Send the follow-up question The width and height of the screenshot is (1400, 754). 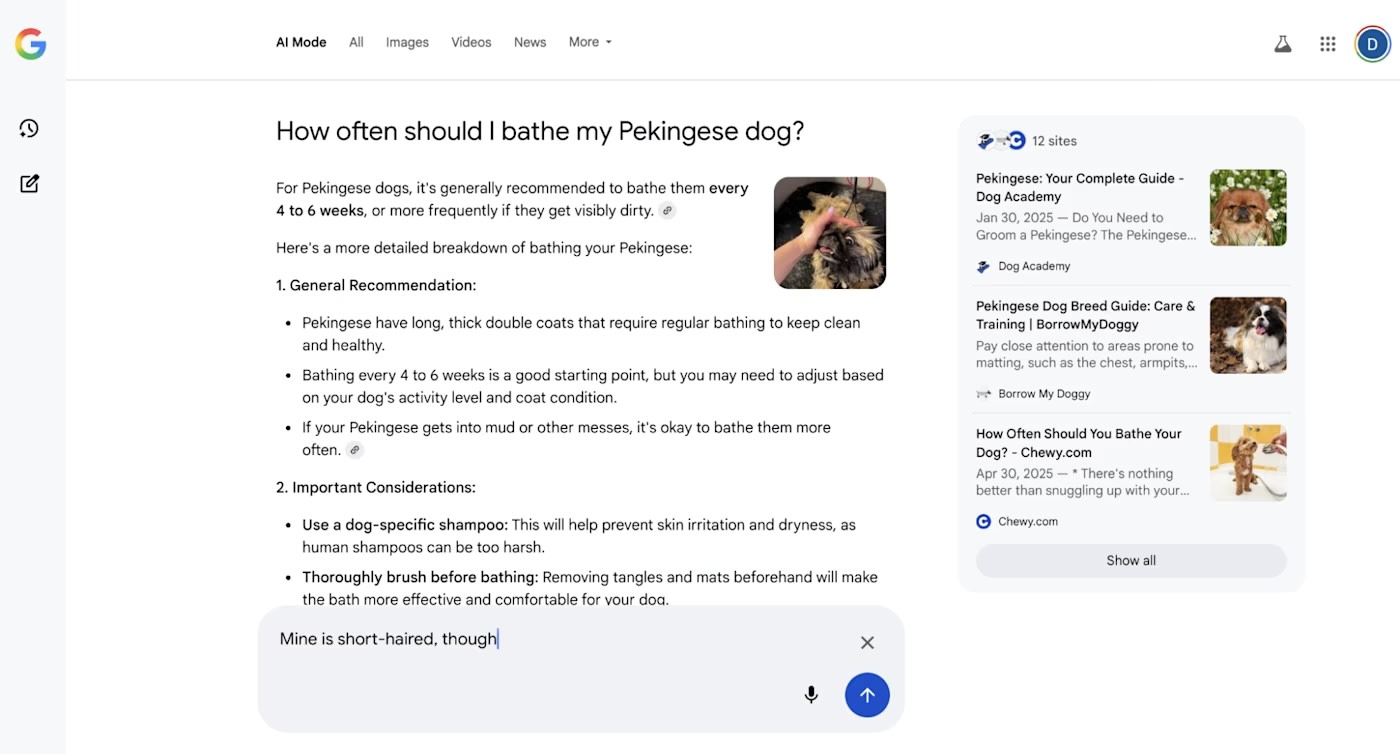867,694
